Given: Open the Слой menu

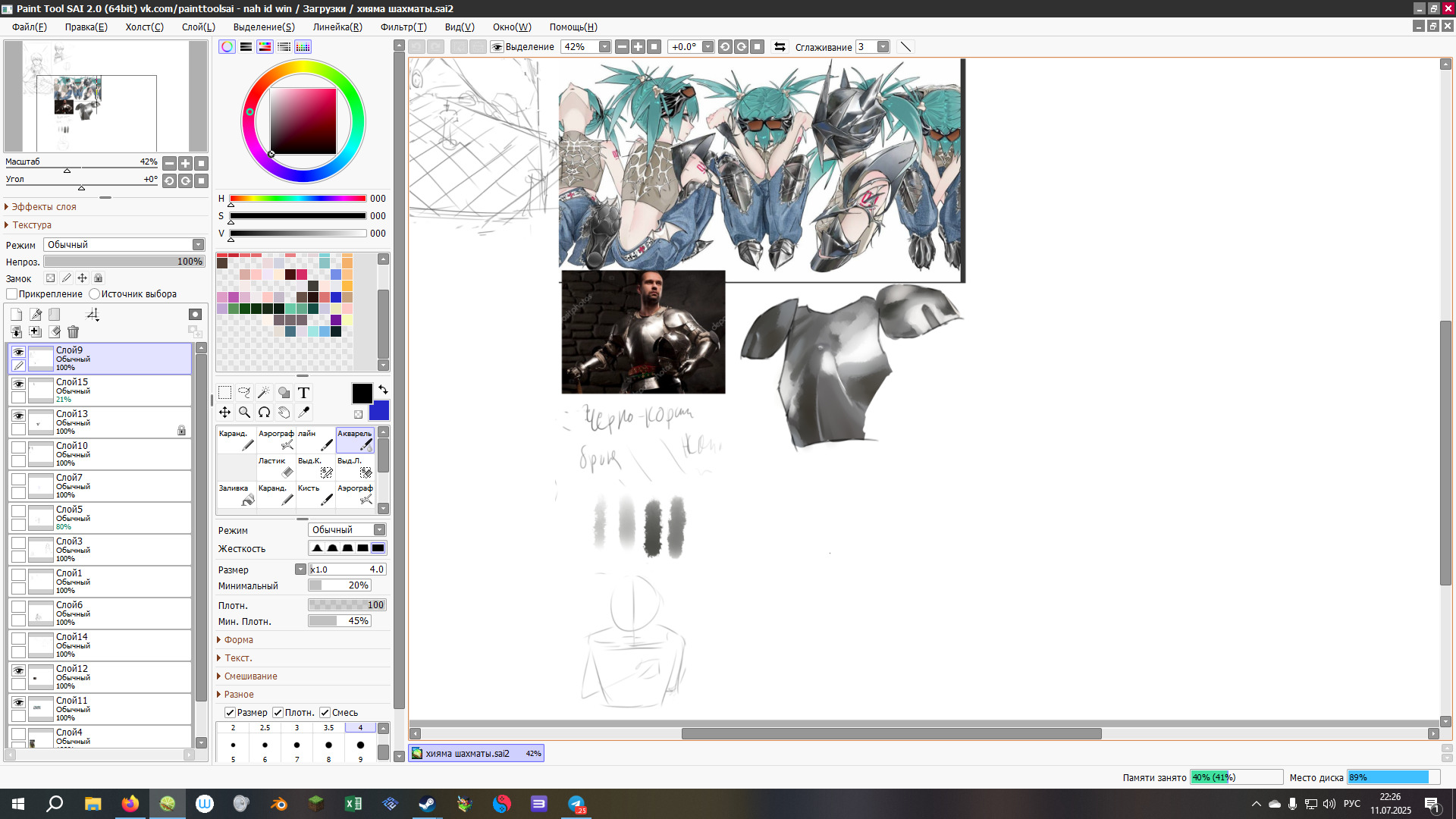Looking at the screenshot, I should (198, 27).
